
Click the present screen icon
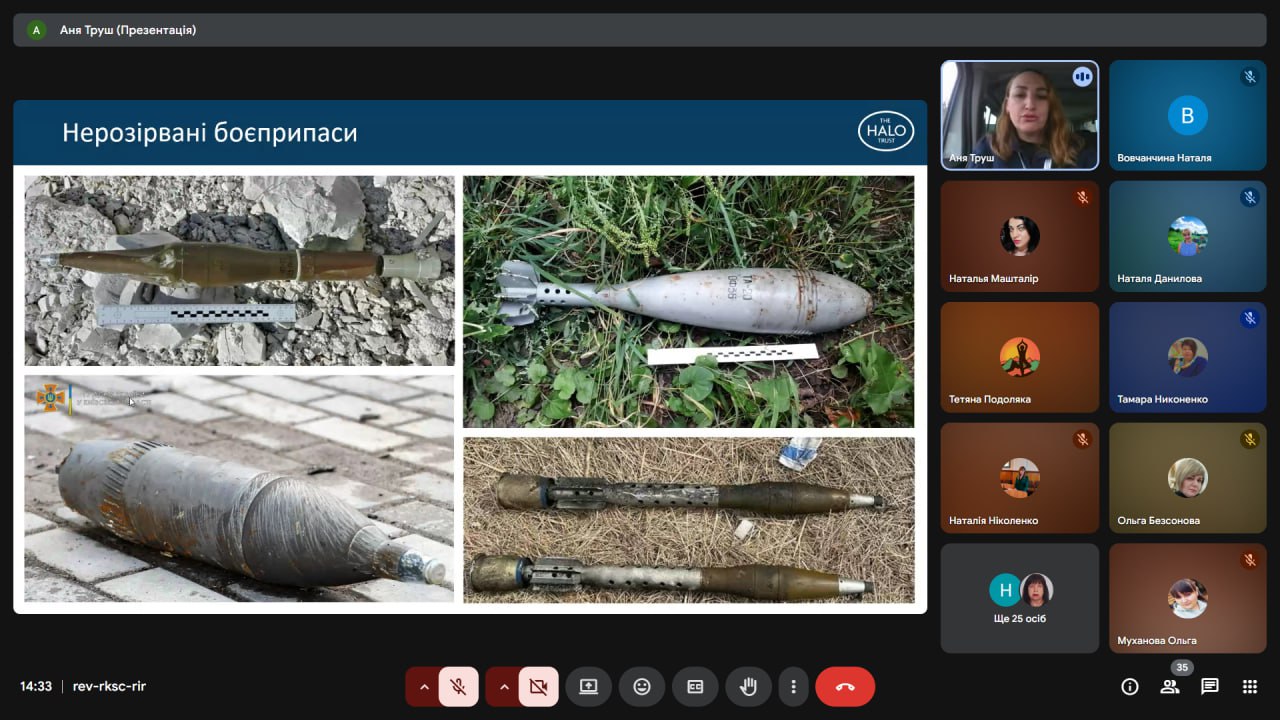tap(588, 687)
